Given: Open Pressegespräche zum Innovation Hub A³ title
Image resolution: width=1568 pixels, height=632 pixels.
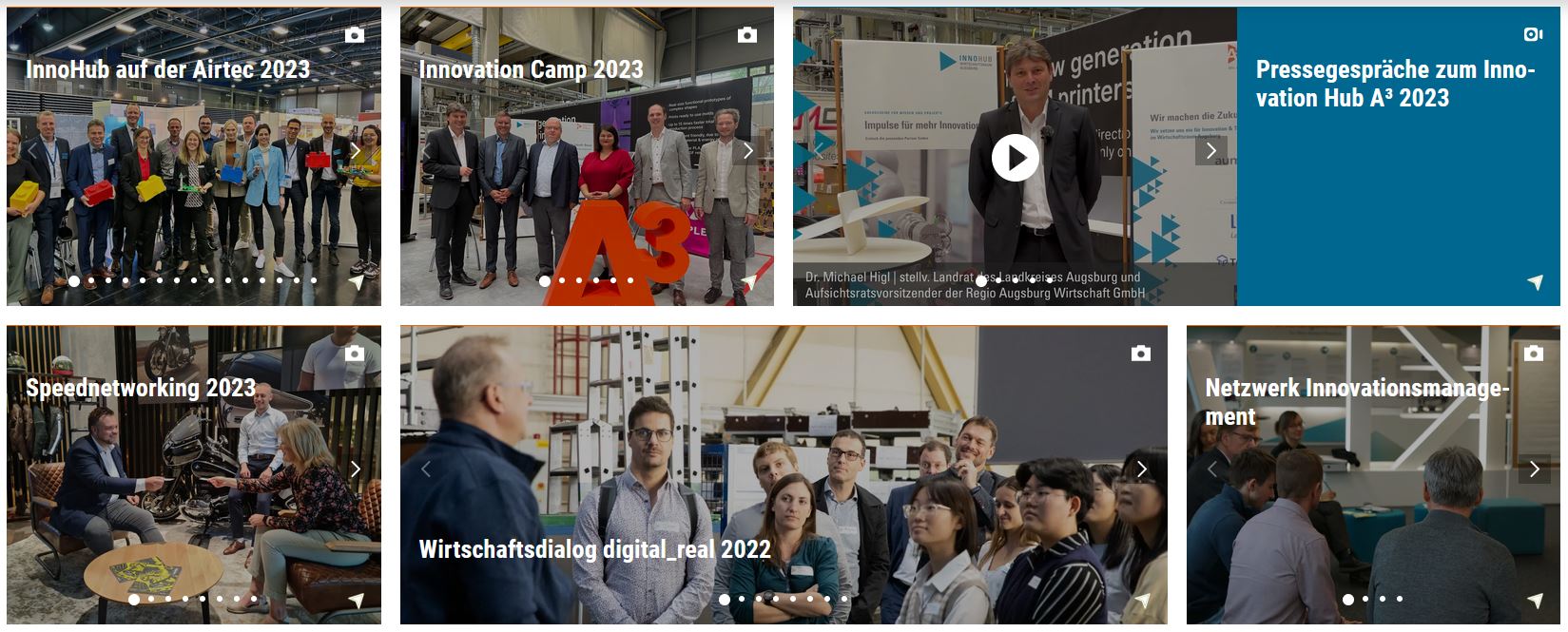Looking at the screenshot, I should pyautogui.click(x=1396, y=84).
